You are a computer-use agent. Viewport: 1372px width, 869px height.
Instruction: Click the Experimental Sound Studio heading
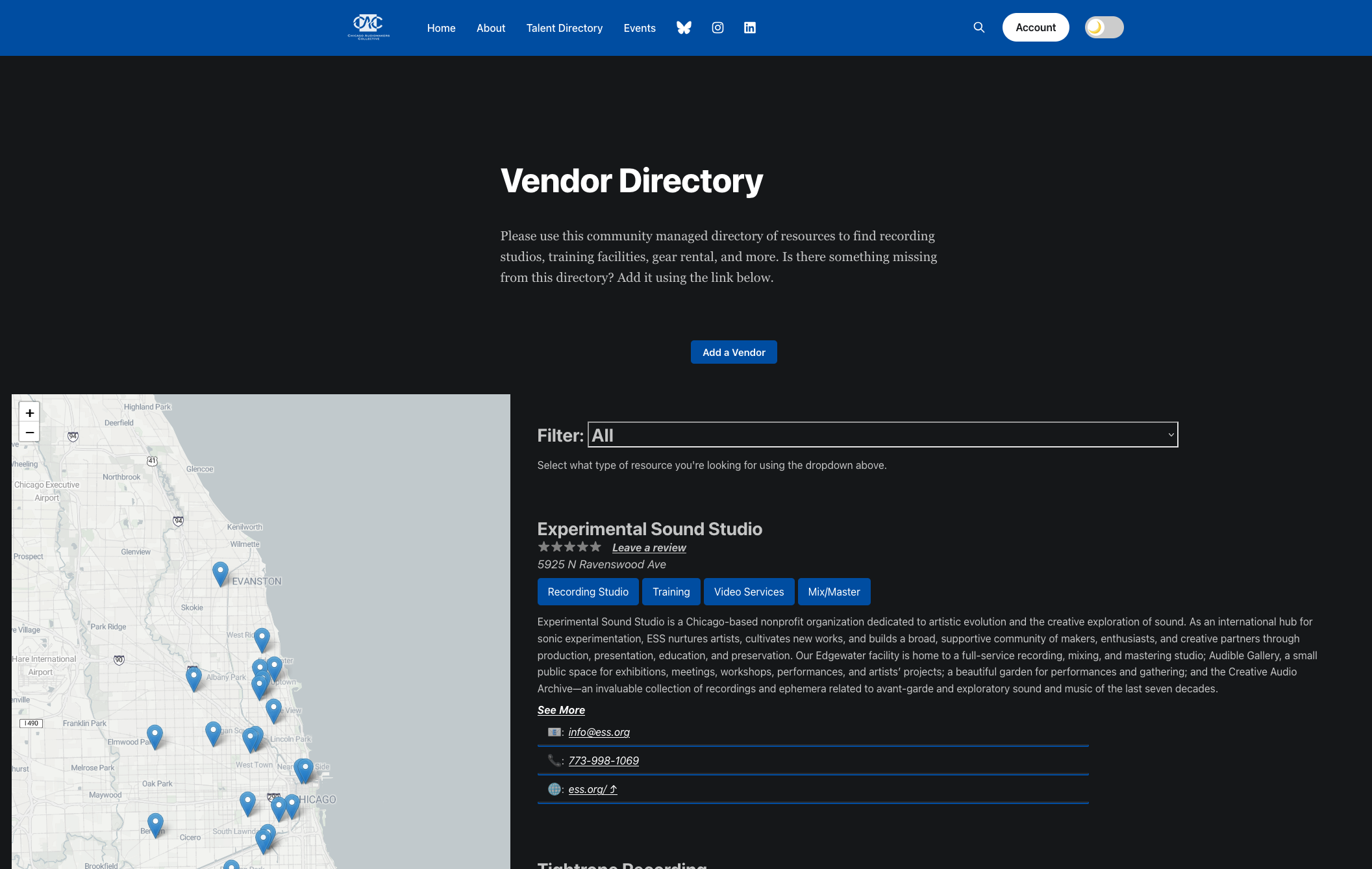pos(649,529)
